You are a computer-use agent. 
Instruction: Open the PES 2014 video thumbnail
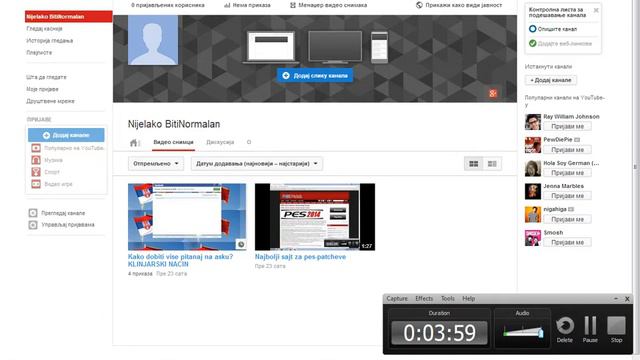[x=315, y=217]
